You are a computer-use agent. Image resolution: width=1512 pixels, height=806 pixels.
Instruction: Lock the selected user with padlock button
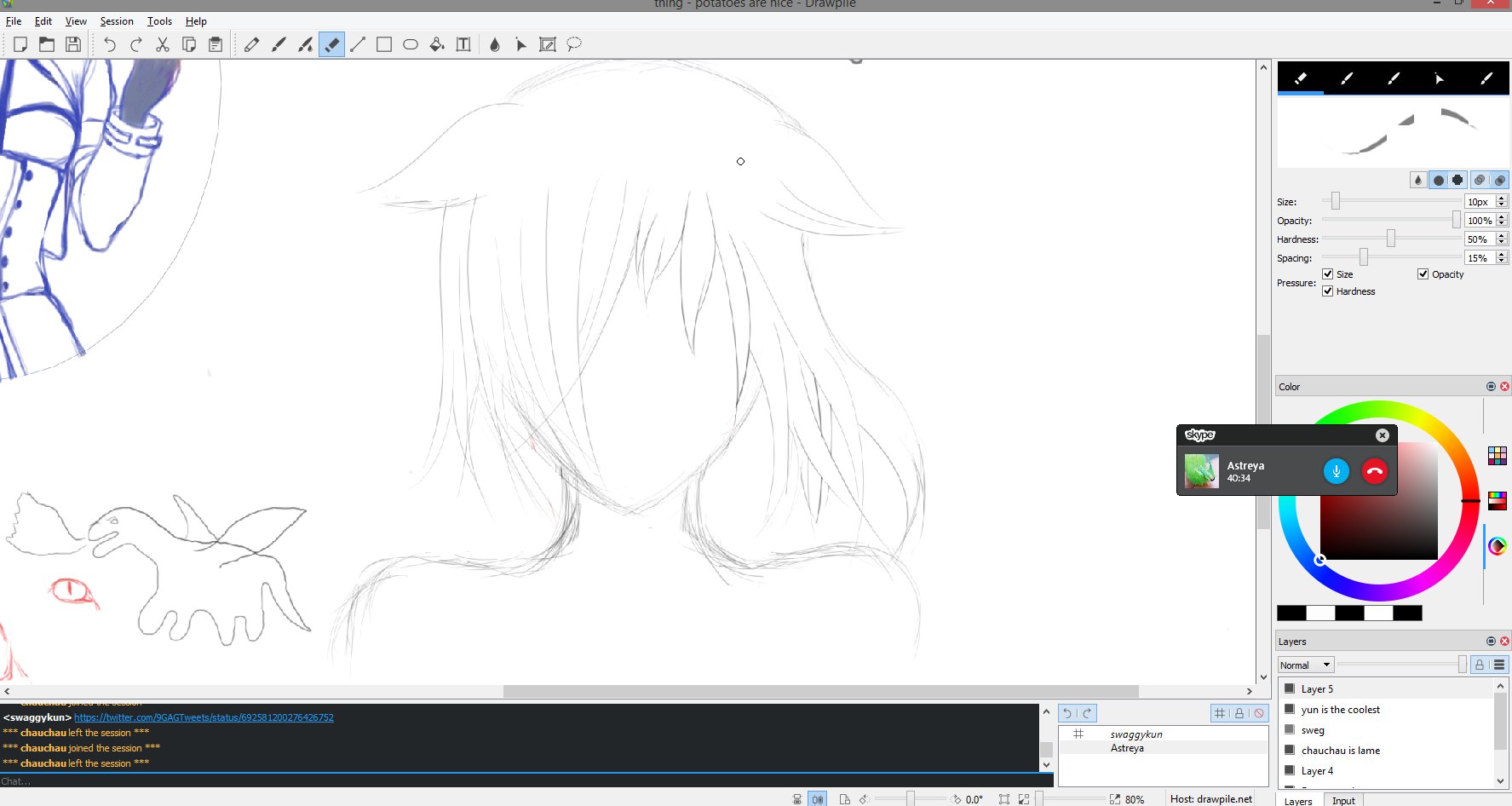[1239, 713]
